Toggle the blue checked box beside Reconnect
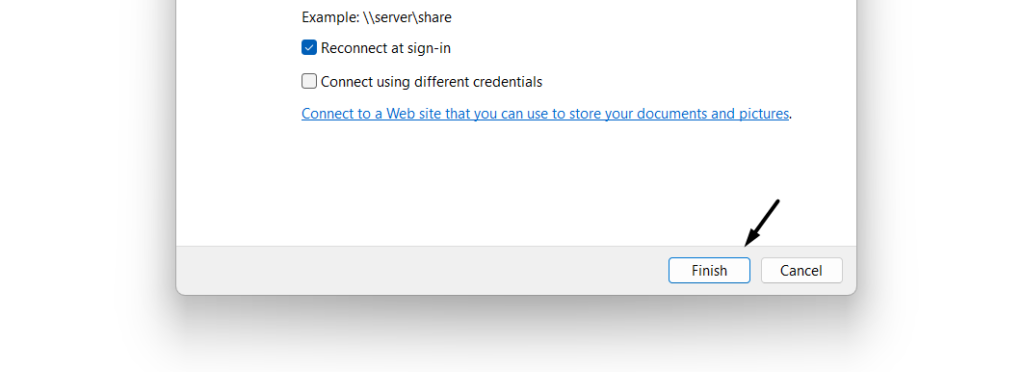1024x372 pixels. click(x=309, y=48)
